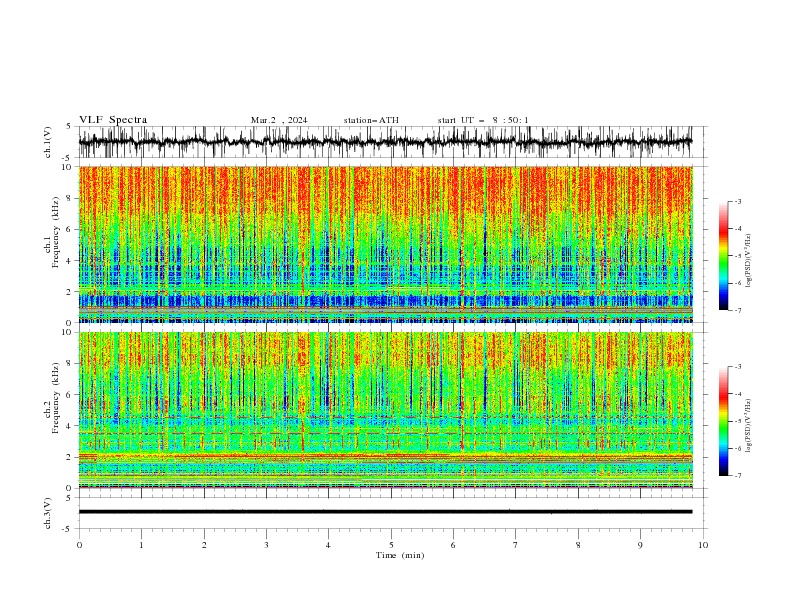Click the ch.1 time-series waveform plot
Screen dimensions: 792x612
tap(385, 142)
